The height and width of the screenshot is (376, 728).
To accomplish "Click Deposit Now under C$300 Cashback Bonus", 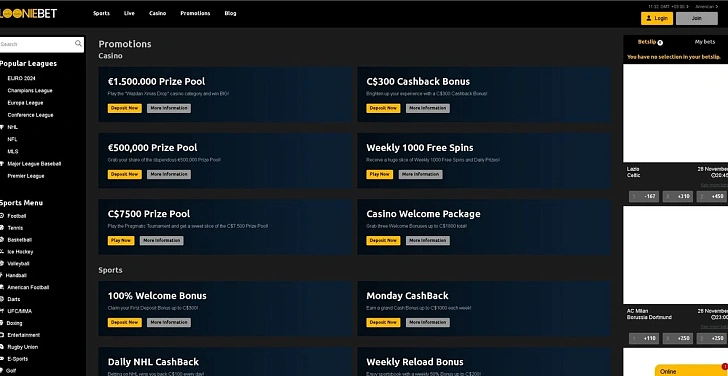I will tap(383, 108).
